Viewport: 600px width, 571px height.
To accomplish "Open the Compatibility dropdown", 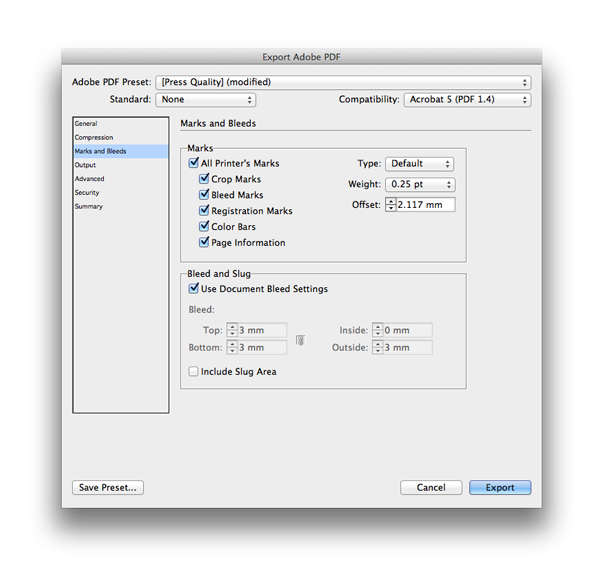I will [468, 100].
